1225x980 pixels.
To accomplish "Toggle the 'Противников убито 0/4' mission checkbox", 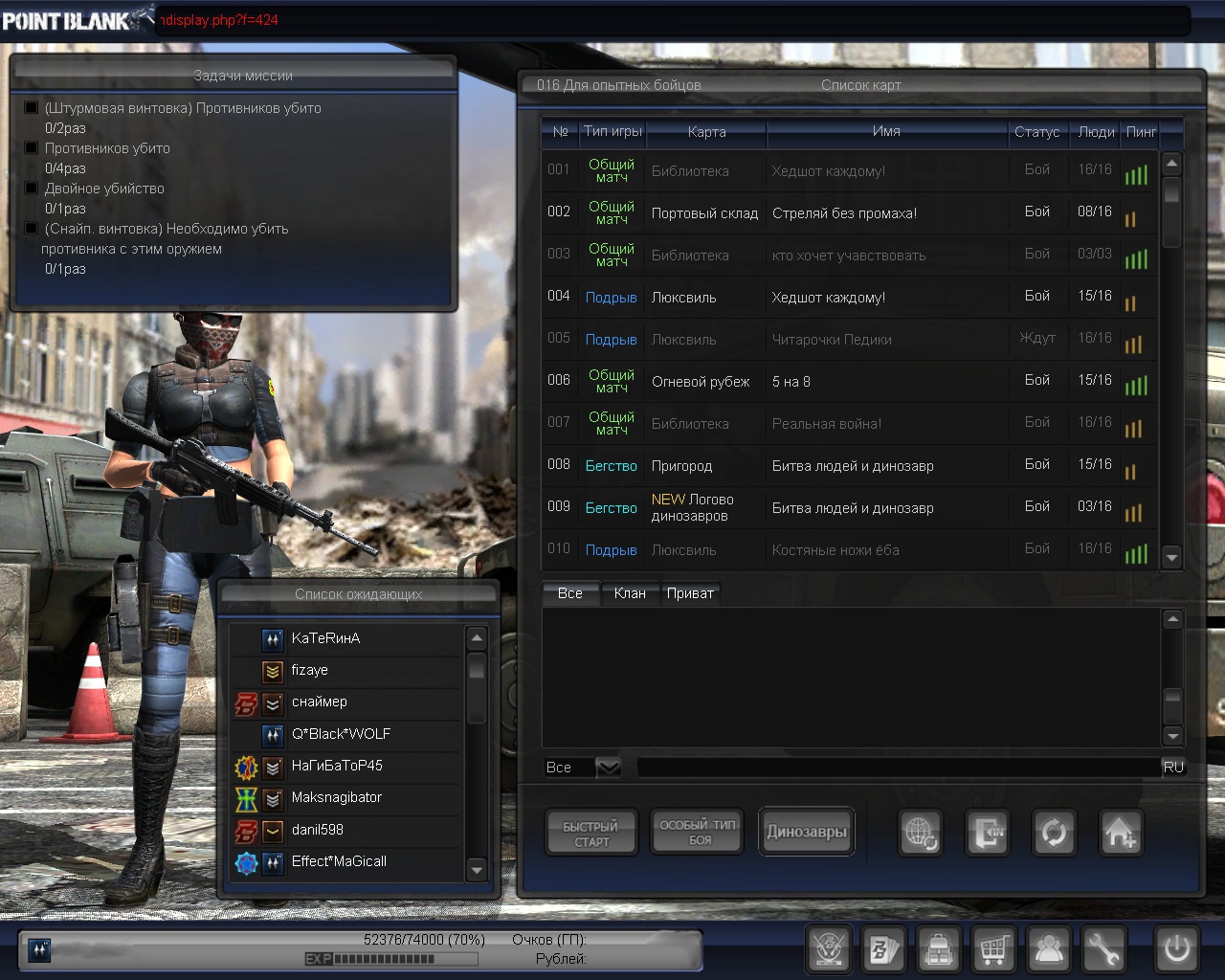I will point(32,148).
